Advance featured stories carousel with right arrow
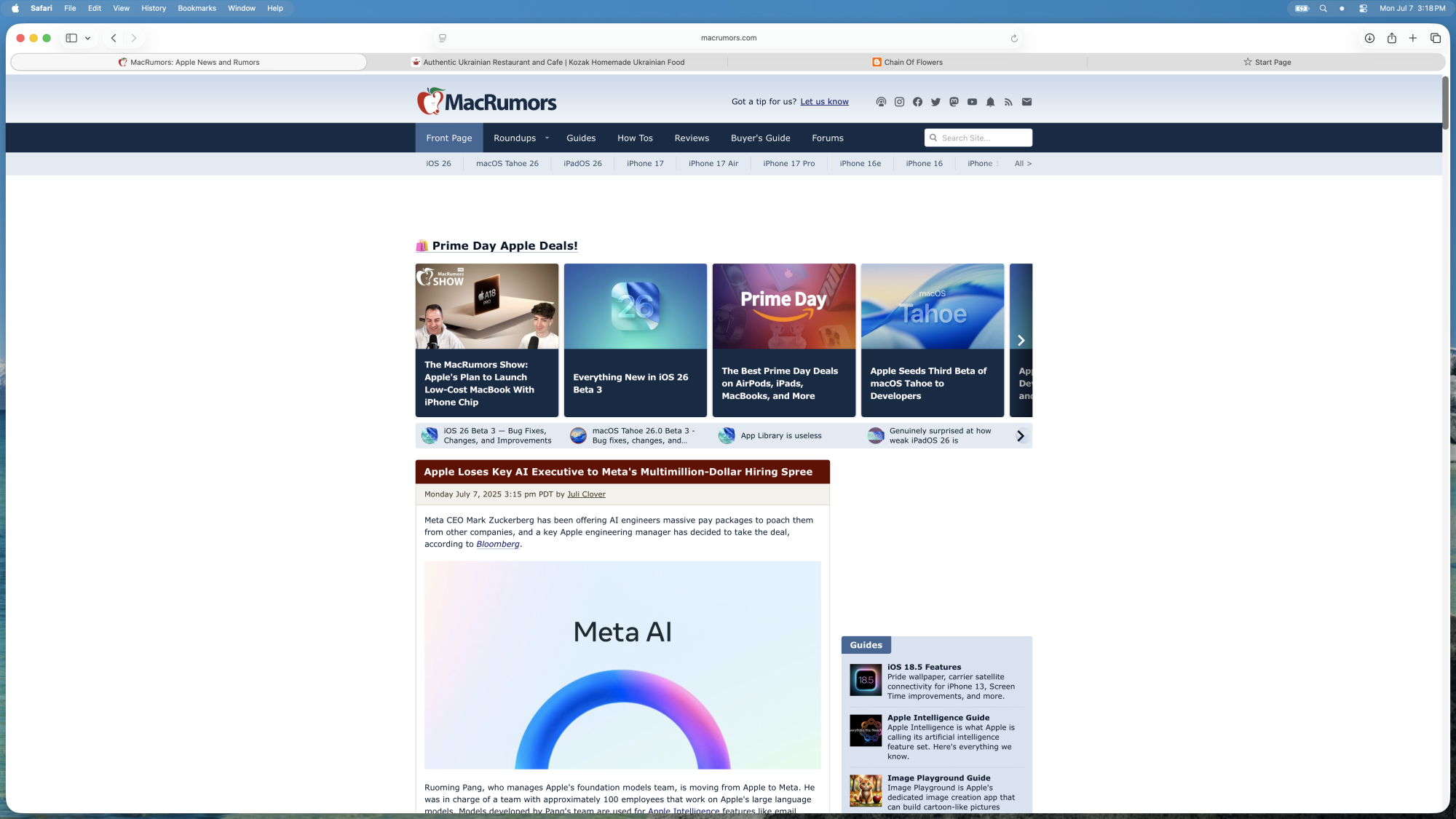Screen dimensions: 1456x819 point(1021,340)
